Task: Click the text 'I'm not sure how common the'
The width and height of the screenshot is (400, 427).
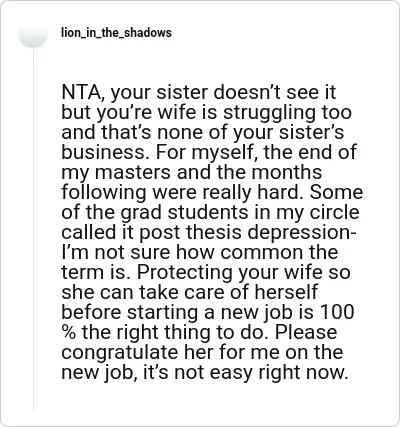Action: tap(200, 252)
